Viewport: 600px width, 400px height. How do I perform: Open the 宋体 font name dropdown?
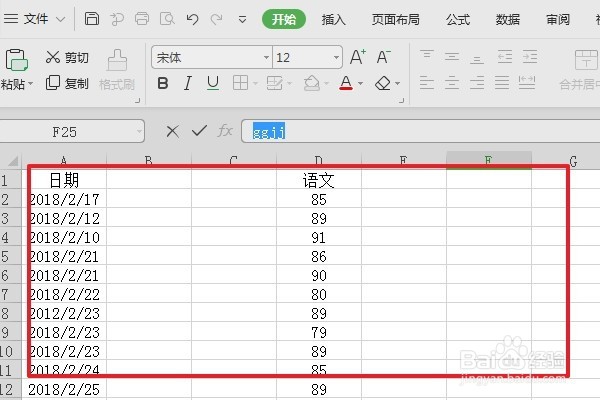click(x=266, y=58)
